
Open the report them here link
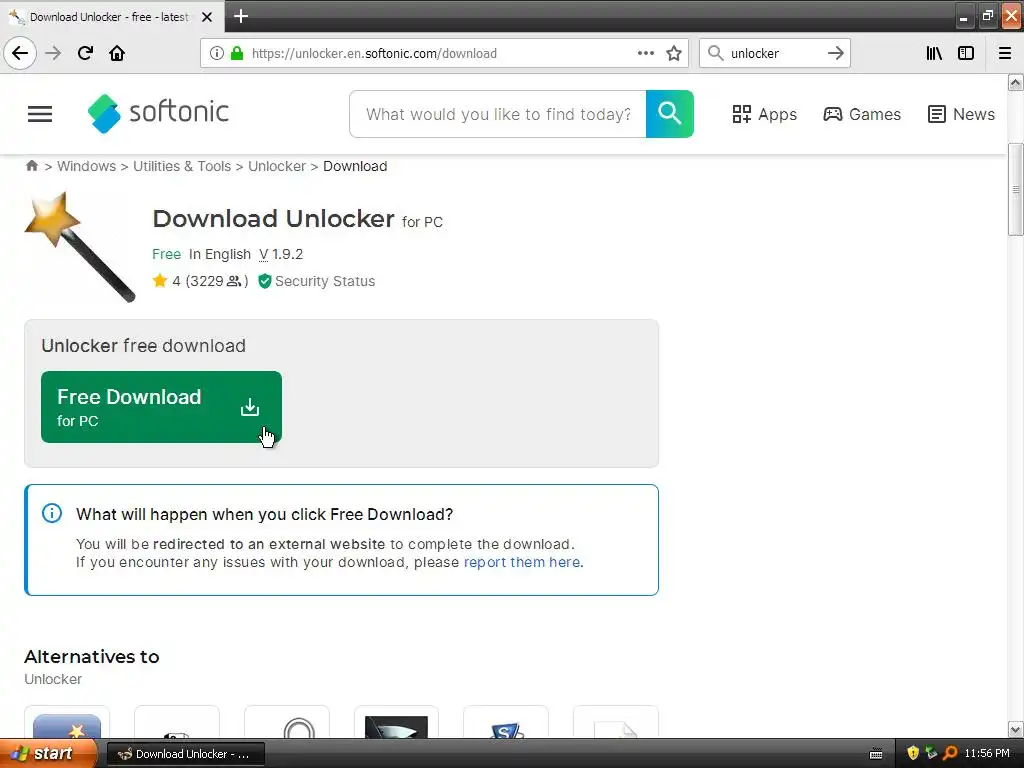[522, 562]
